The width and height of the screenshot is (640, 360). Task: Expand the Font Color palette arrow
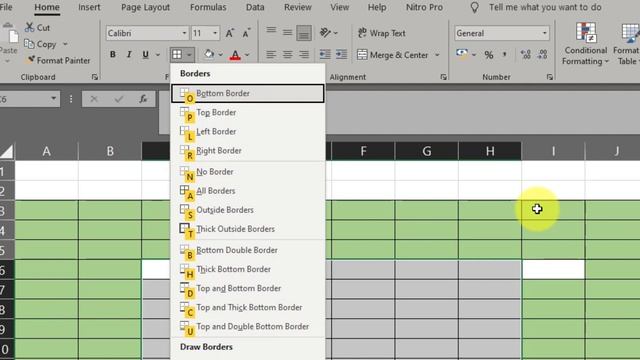click(x=247, y=55)
